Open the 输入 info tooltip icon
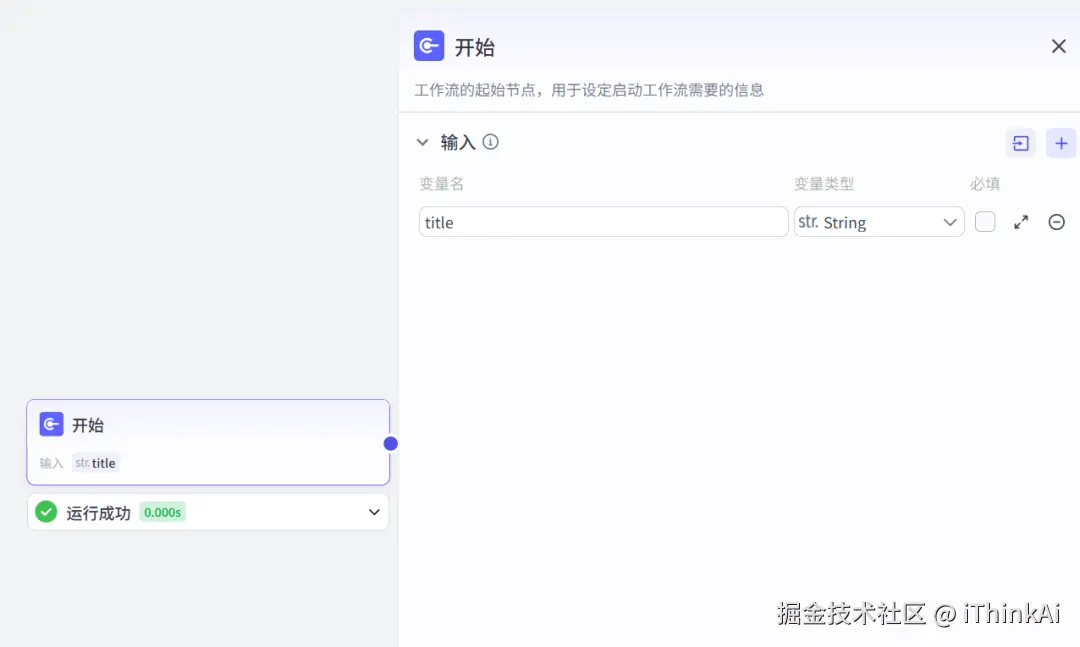1080x647 pixels. coord(490,142)
